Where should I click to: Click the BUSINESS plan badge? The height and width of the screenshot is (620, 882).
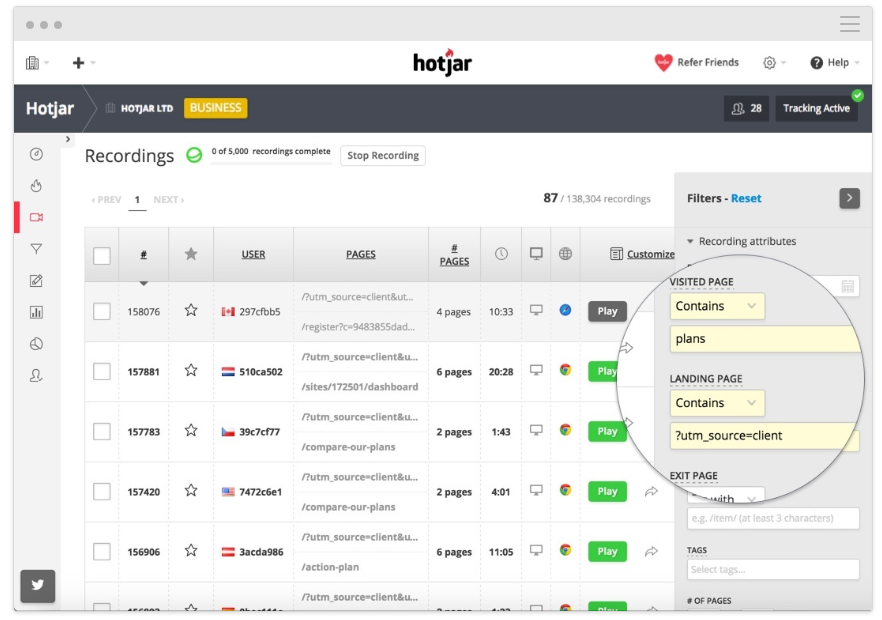[x=215, y=108]
